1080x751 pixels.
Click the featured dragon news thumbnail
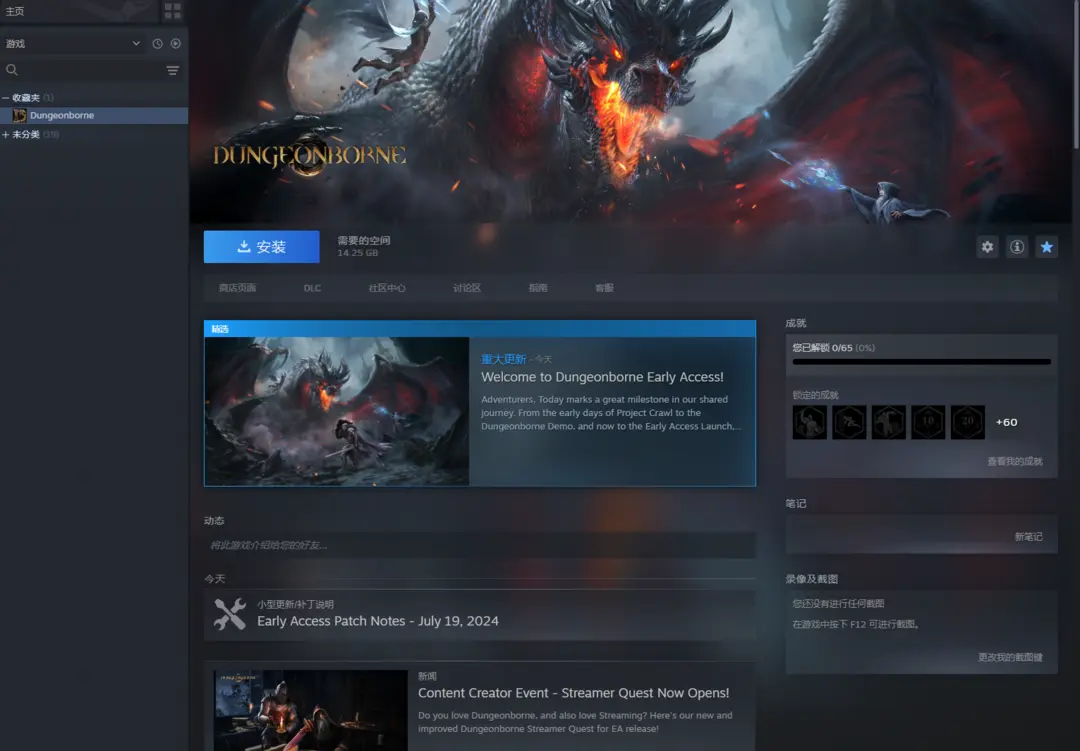[337, 411]
